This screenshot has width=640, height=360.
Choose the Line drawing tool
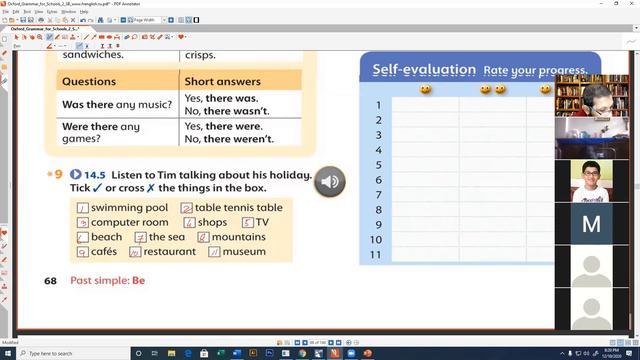click(x=86, y=37)
